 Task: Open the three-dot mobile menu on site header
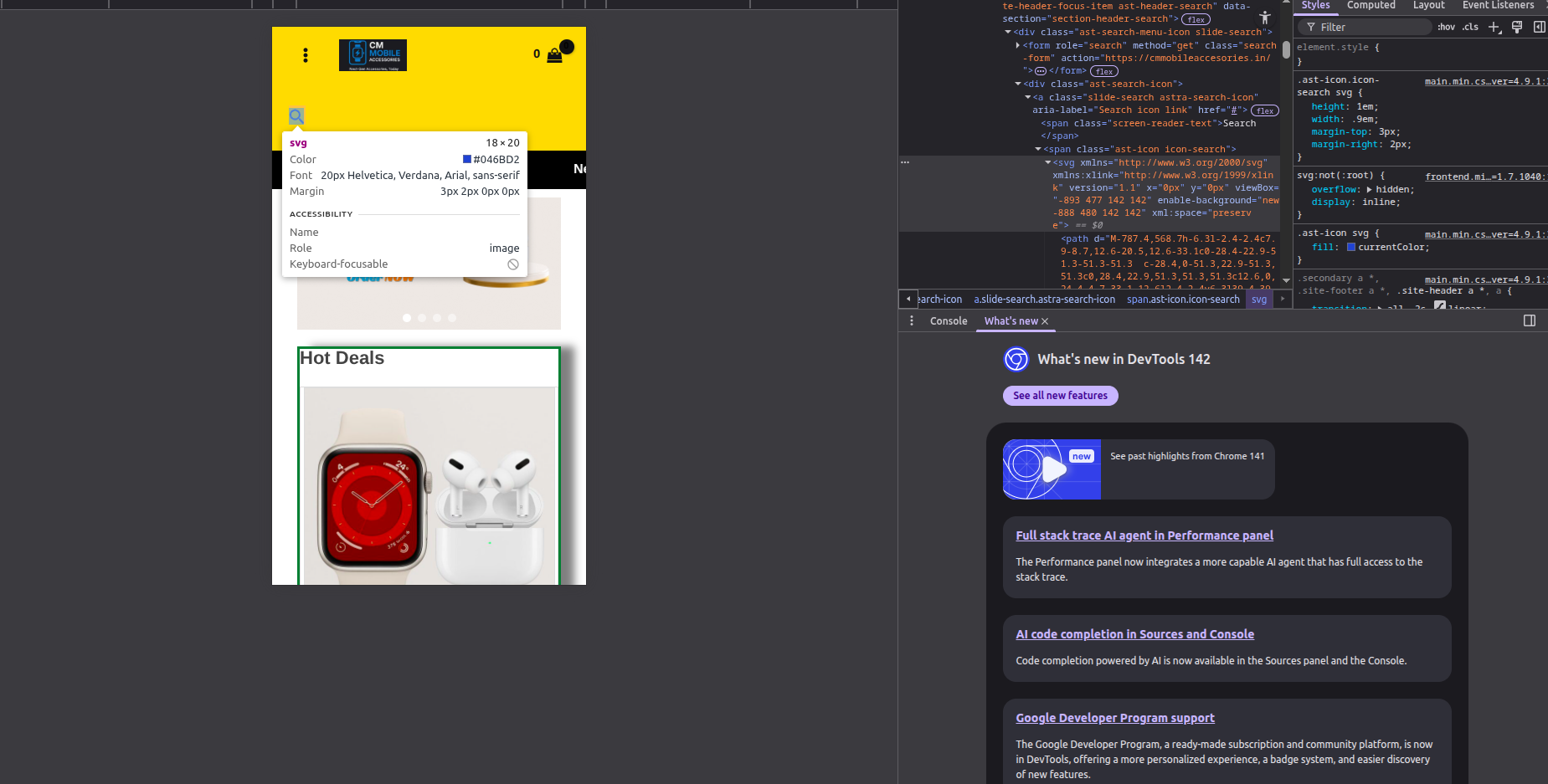click(306, 55)
